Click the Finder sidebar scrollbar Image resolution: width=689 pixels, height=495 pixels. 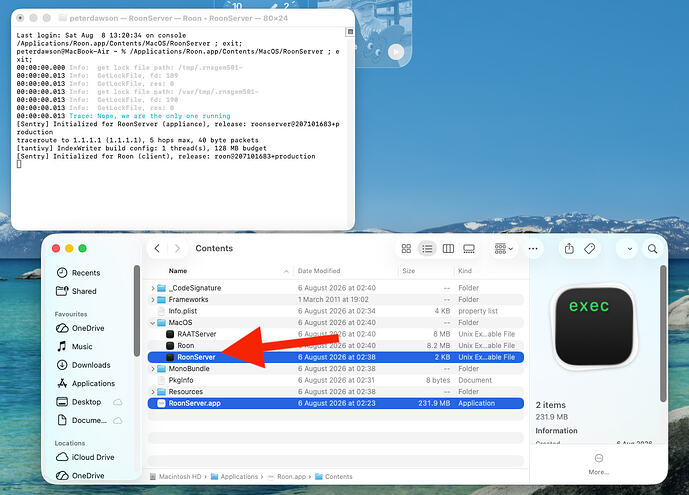(137, 311)
